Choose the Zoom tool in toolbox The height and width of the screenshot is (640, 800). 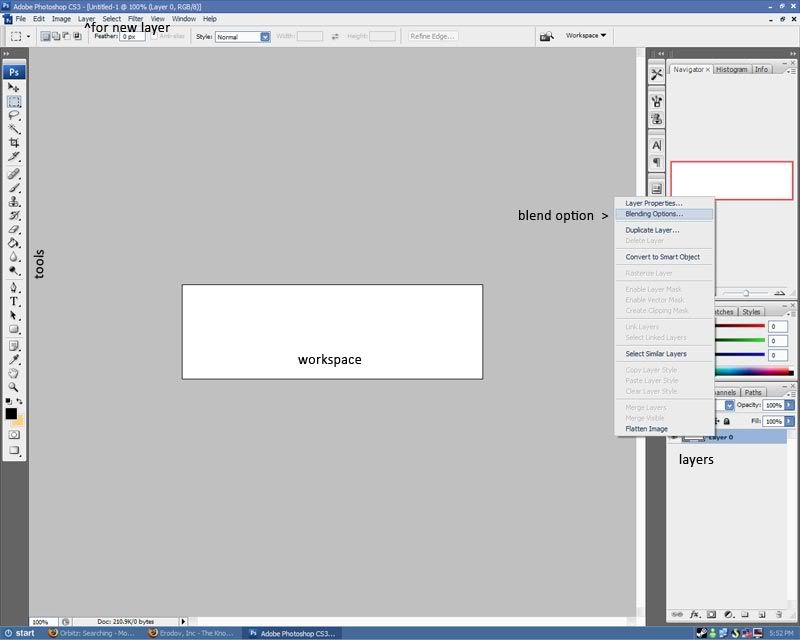pos(14,386)
